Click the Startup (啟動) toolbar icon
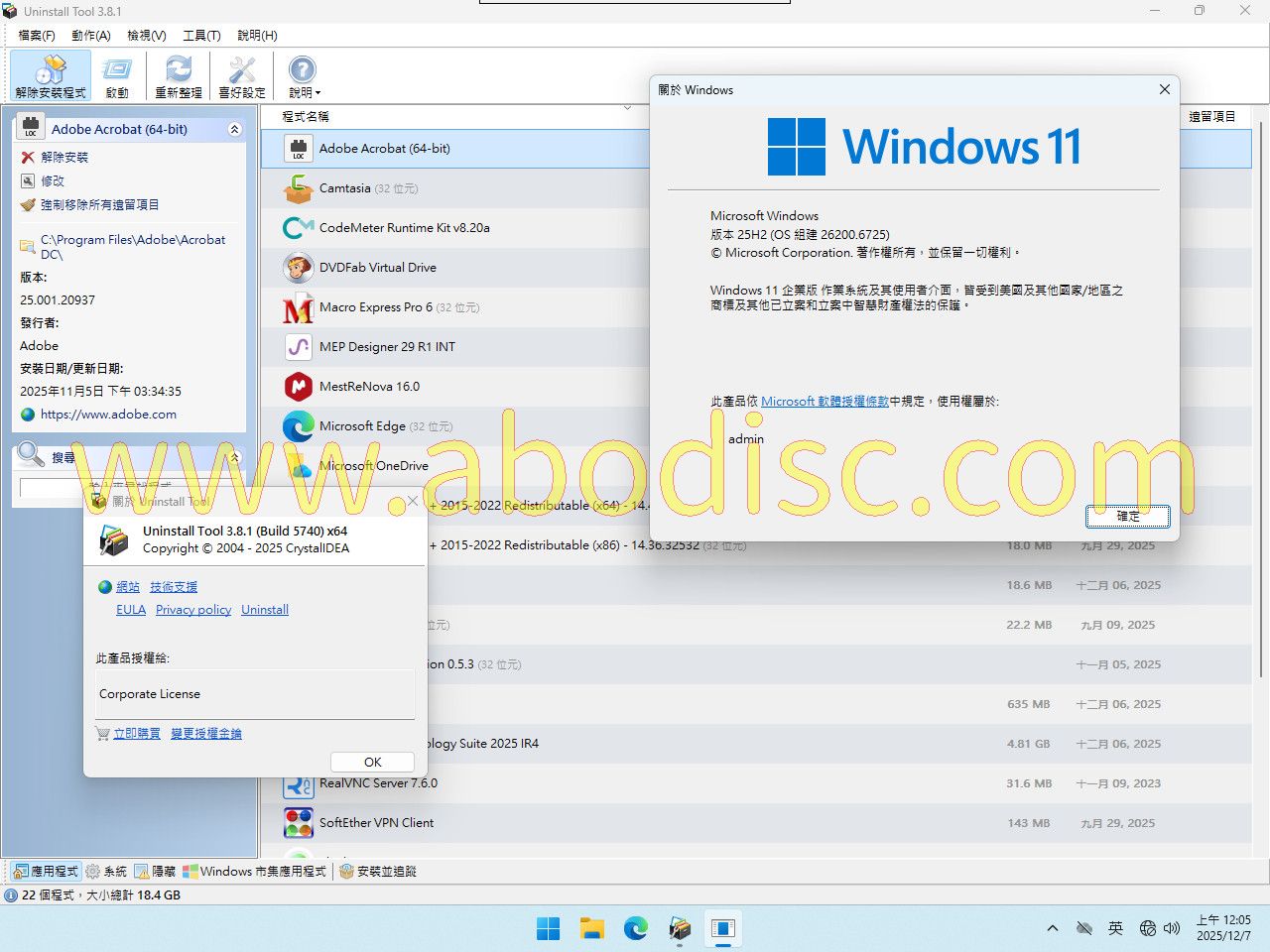1270x952 pixels. [117, 75]
